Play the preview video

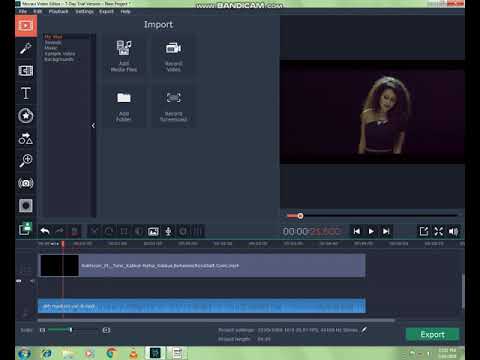pos(371,231)
